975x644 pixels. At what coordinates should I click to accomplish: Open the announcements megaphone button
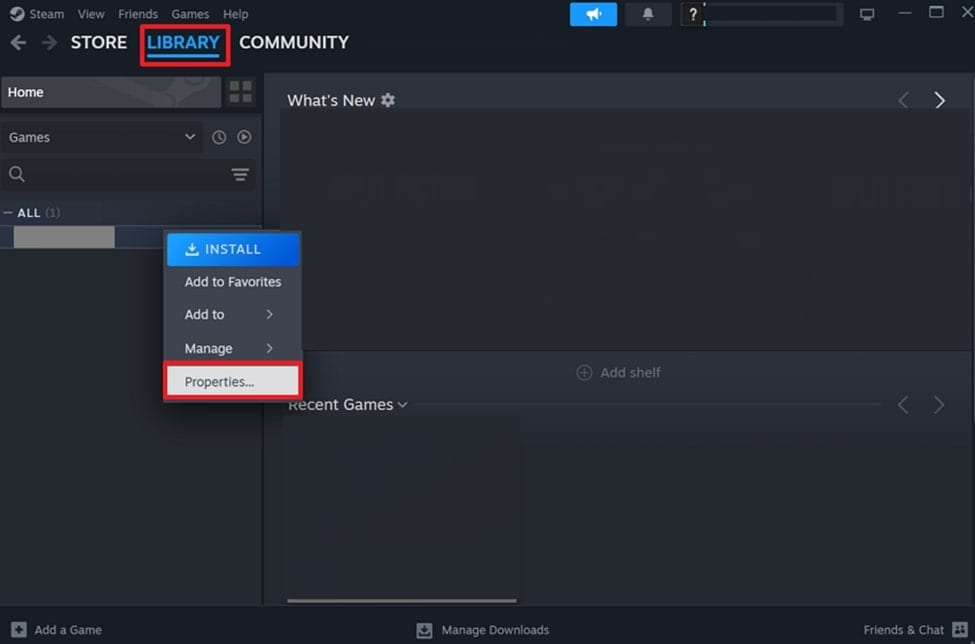click(x=593, y=14)
